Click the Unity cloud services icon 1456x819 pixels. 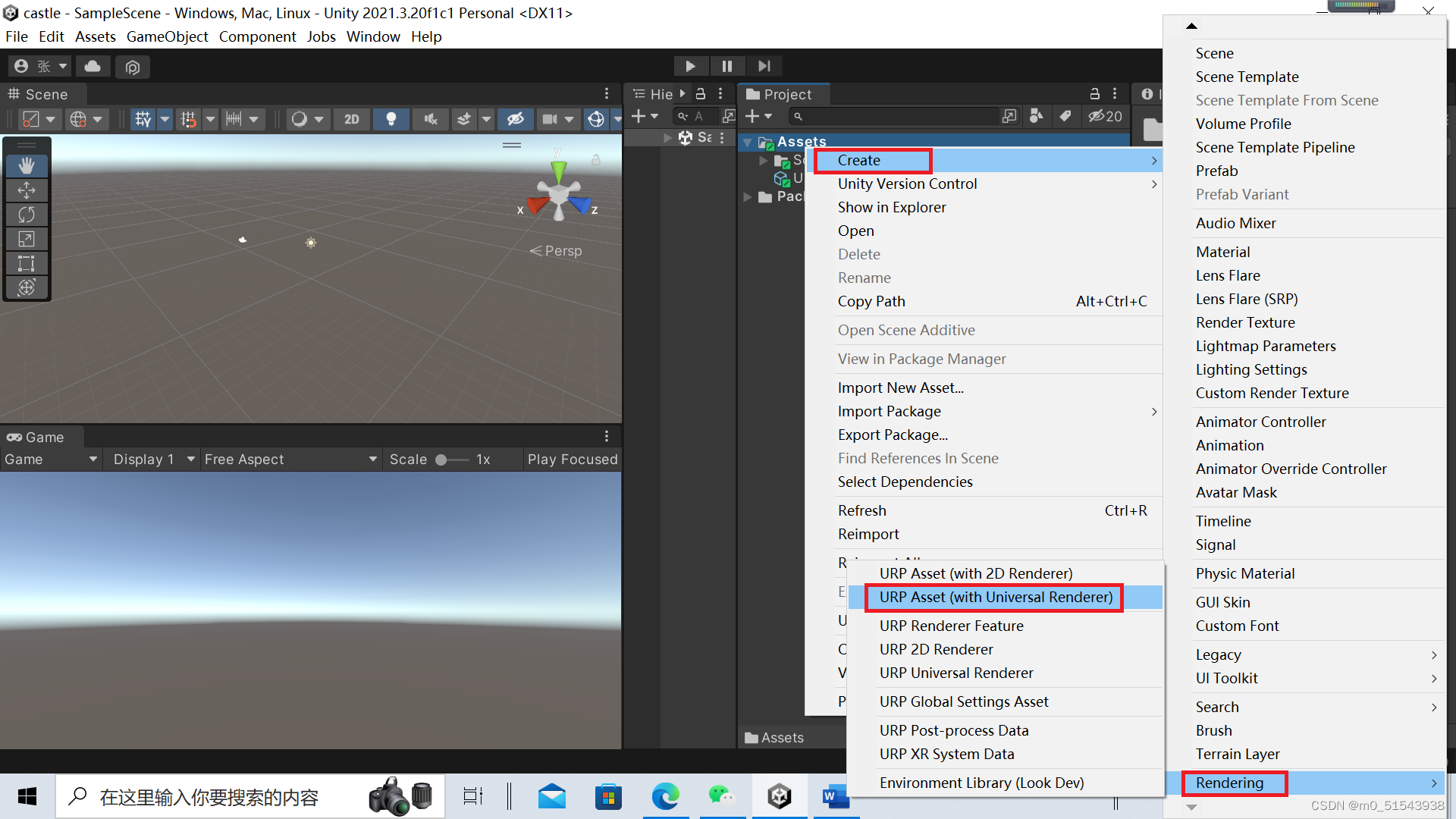tap(93, 66)
